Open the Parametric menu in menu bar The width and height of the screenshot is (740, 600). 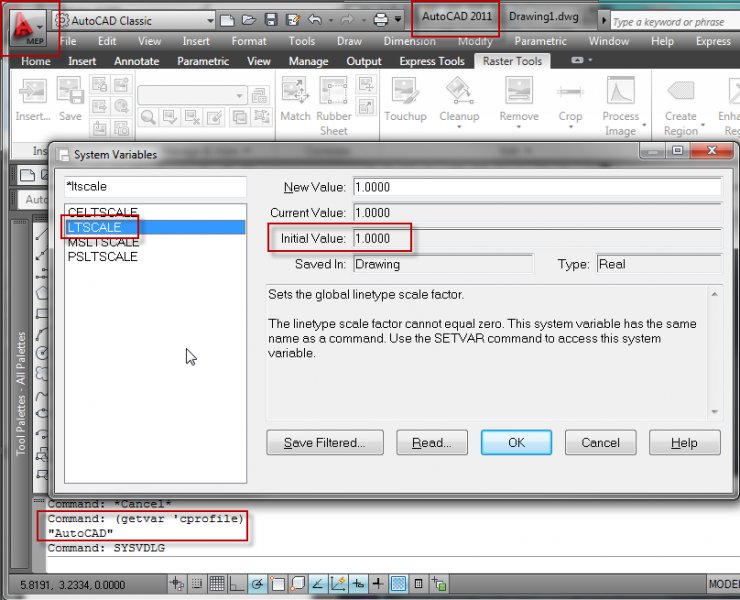tap(540, 42)
